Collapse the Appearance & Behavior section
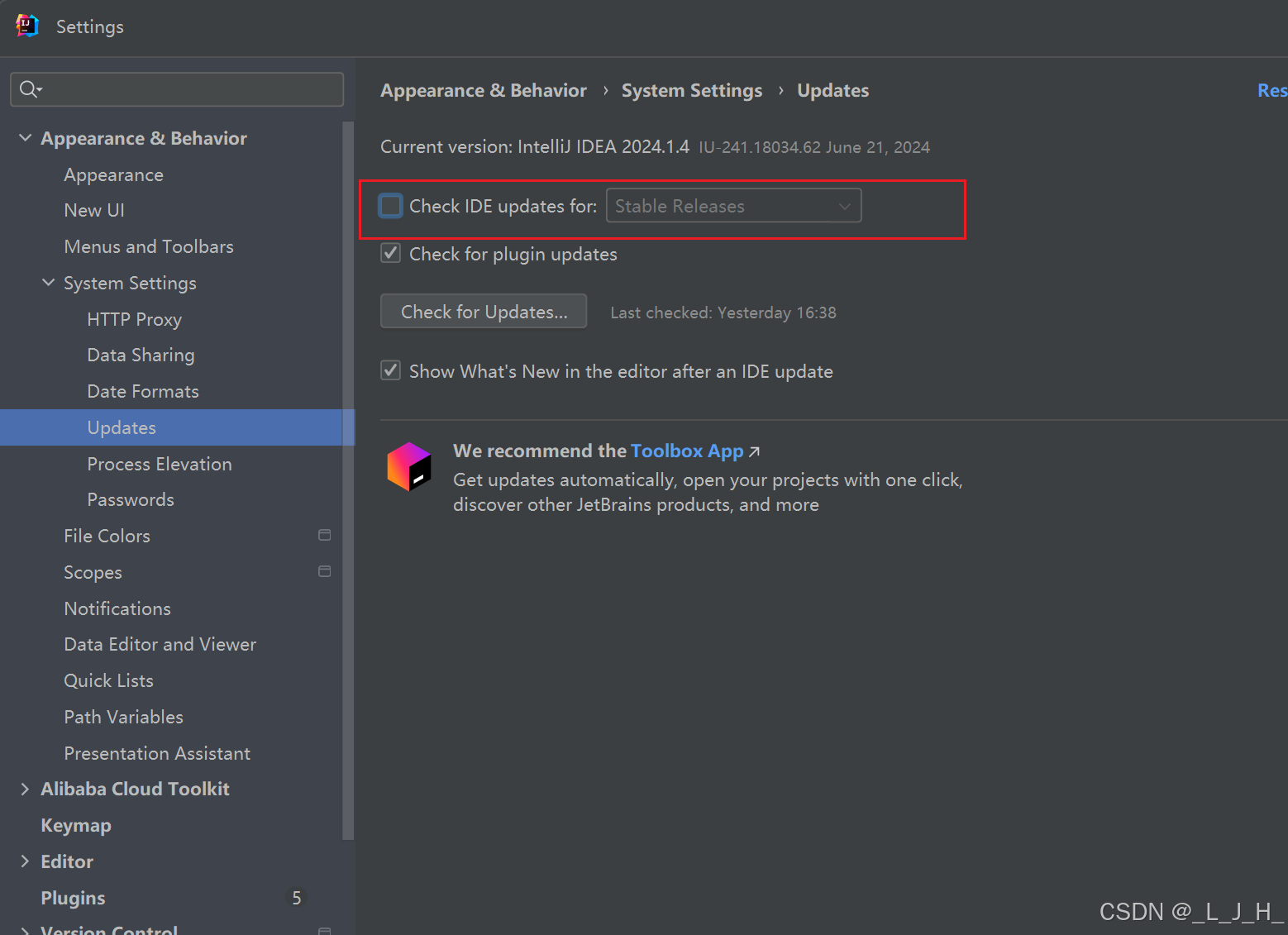The height and width of the screenshot is (935, 1288). pyautogui.click(x=26, y=138)
